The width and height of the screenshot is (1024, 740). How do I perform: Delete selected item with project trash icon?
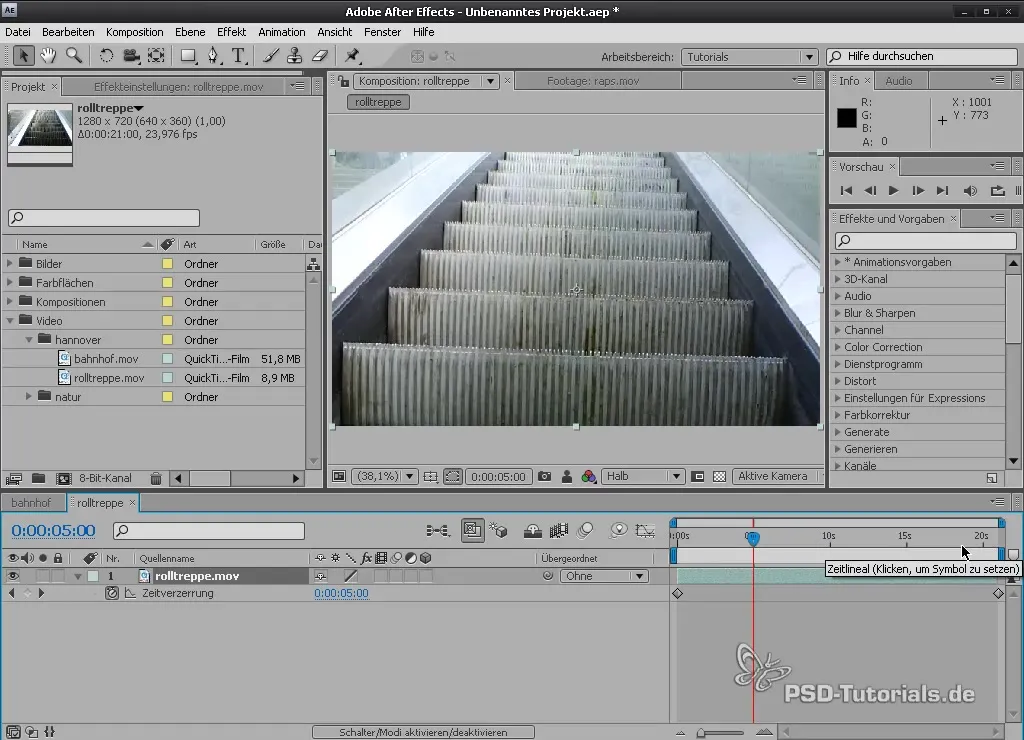[155, 479]
